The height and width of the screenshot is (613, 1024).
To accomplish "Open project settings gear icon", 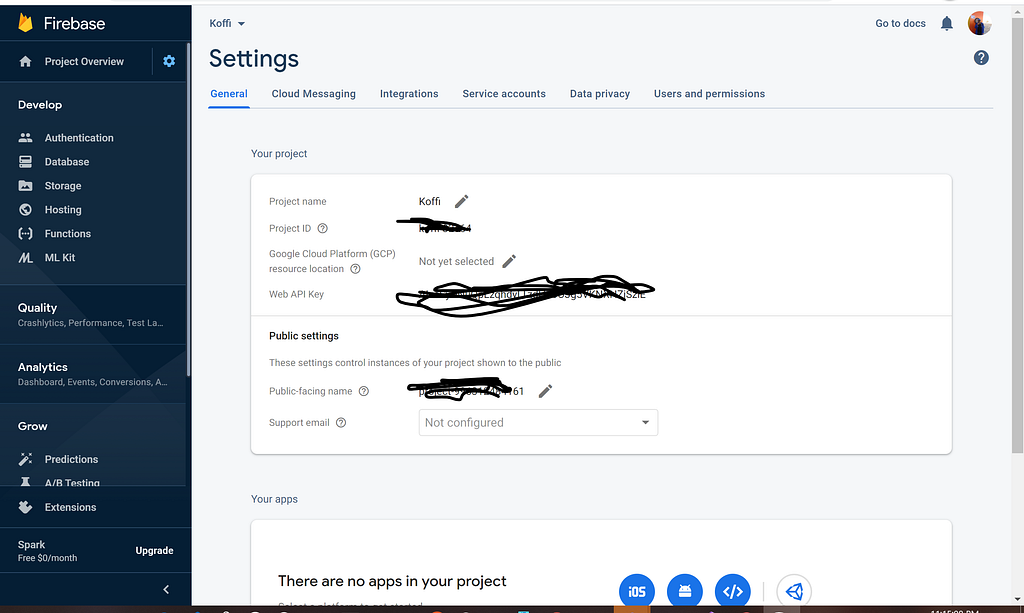I will click(x=169, y=61).
